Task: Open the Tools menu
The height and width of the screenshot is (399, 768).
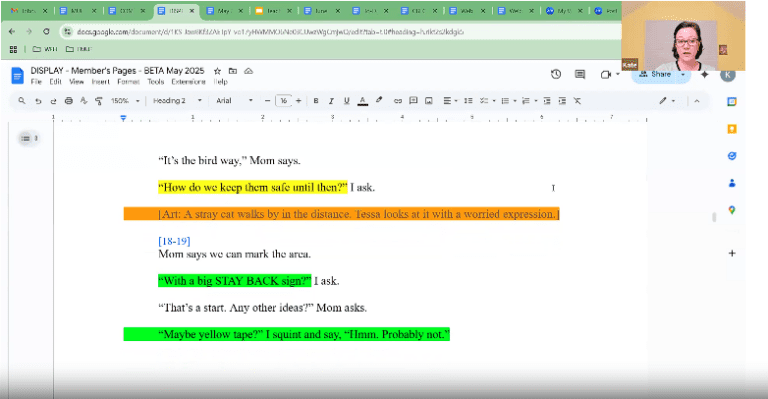Action: pyautogui.click(x=156, y=82)
